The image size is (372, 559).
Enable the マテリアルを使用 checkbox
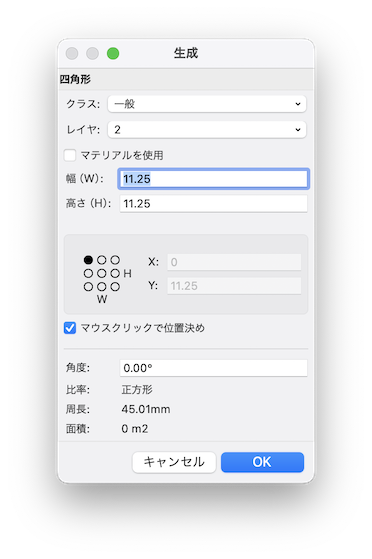[x=70, y=155]
